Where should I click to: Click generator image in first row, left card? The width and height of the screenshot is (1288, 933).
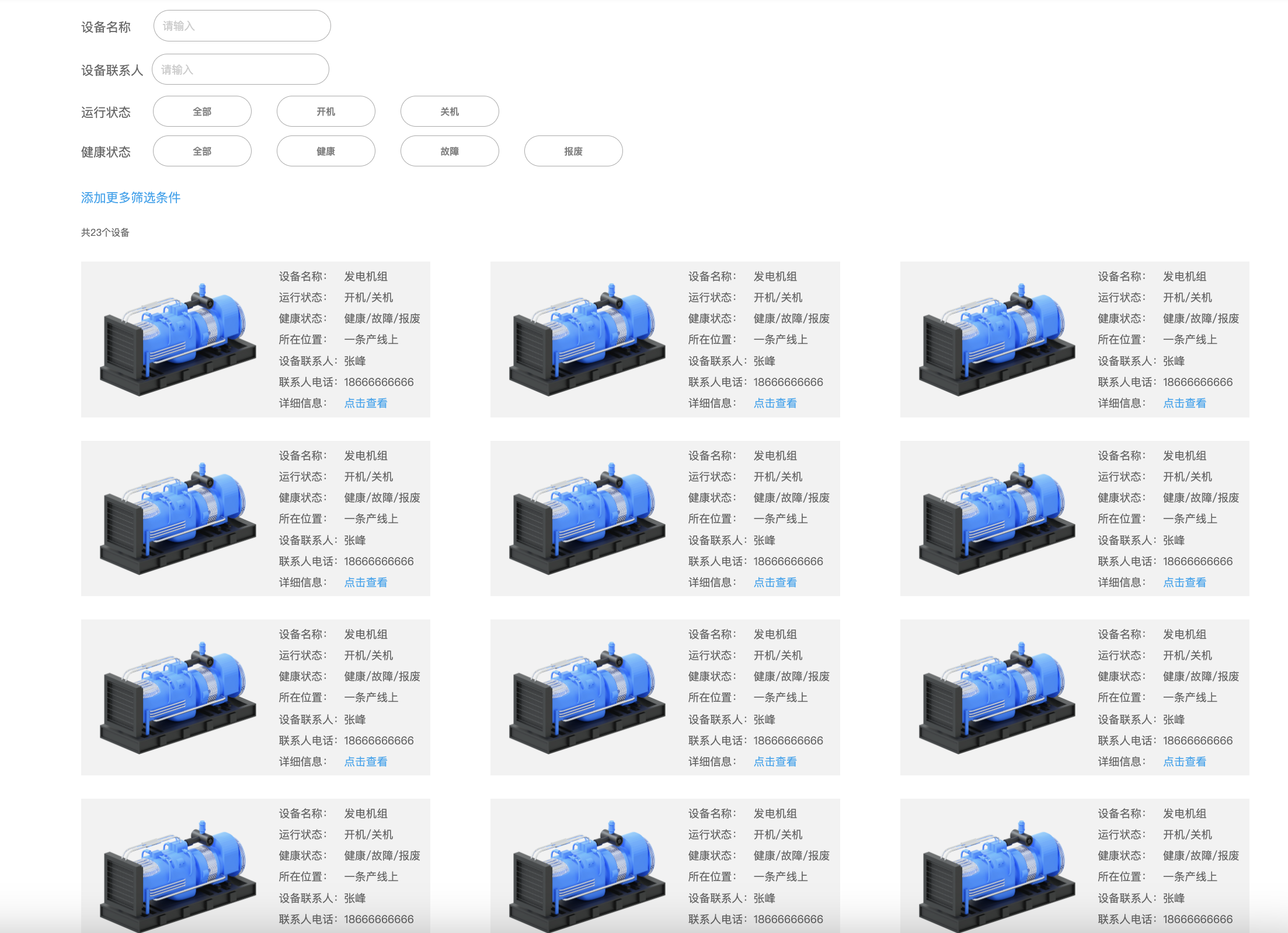click(x=178, y=340)
